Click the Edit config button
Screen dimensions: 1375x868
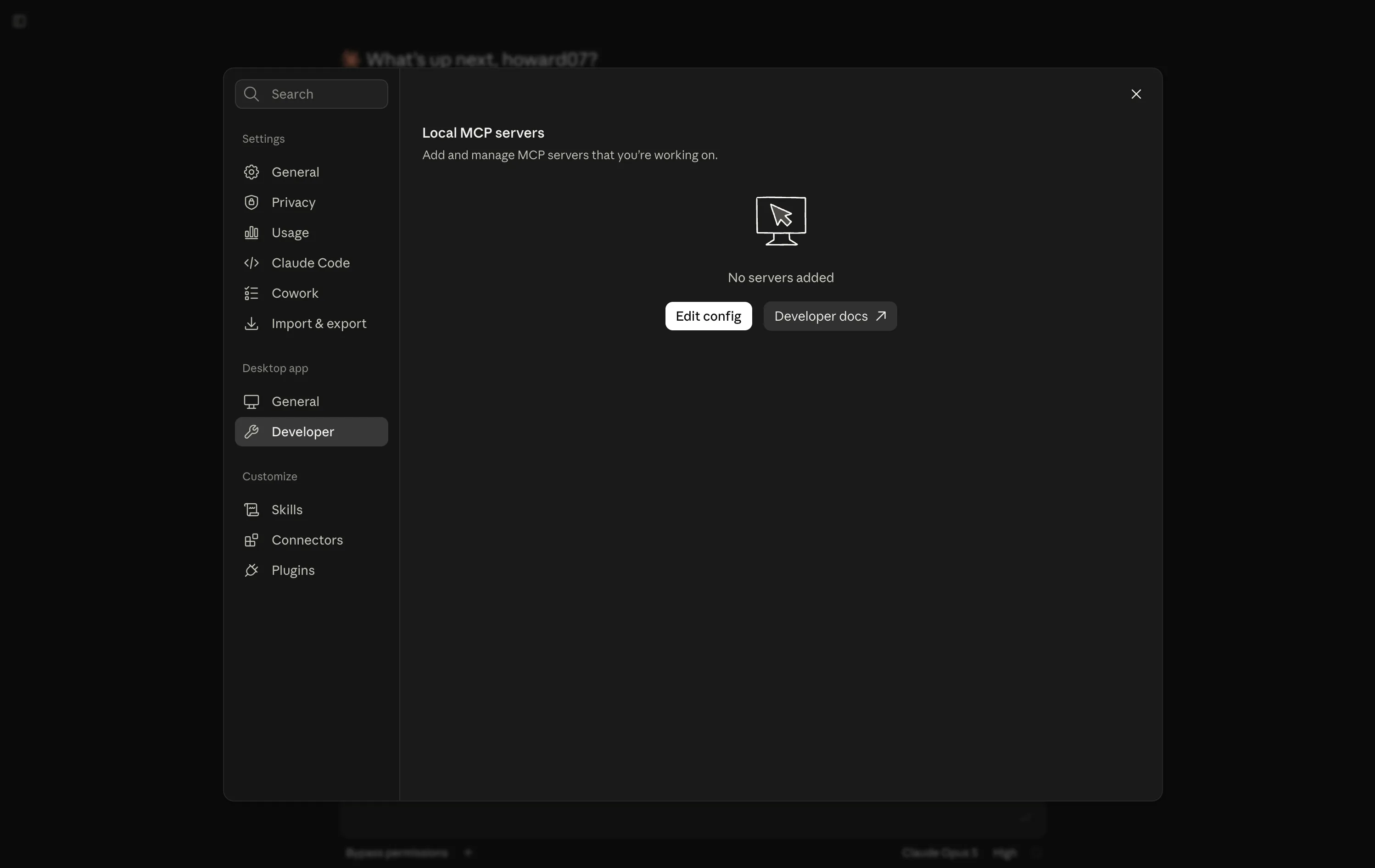coord(708,316)
